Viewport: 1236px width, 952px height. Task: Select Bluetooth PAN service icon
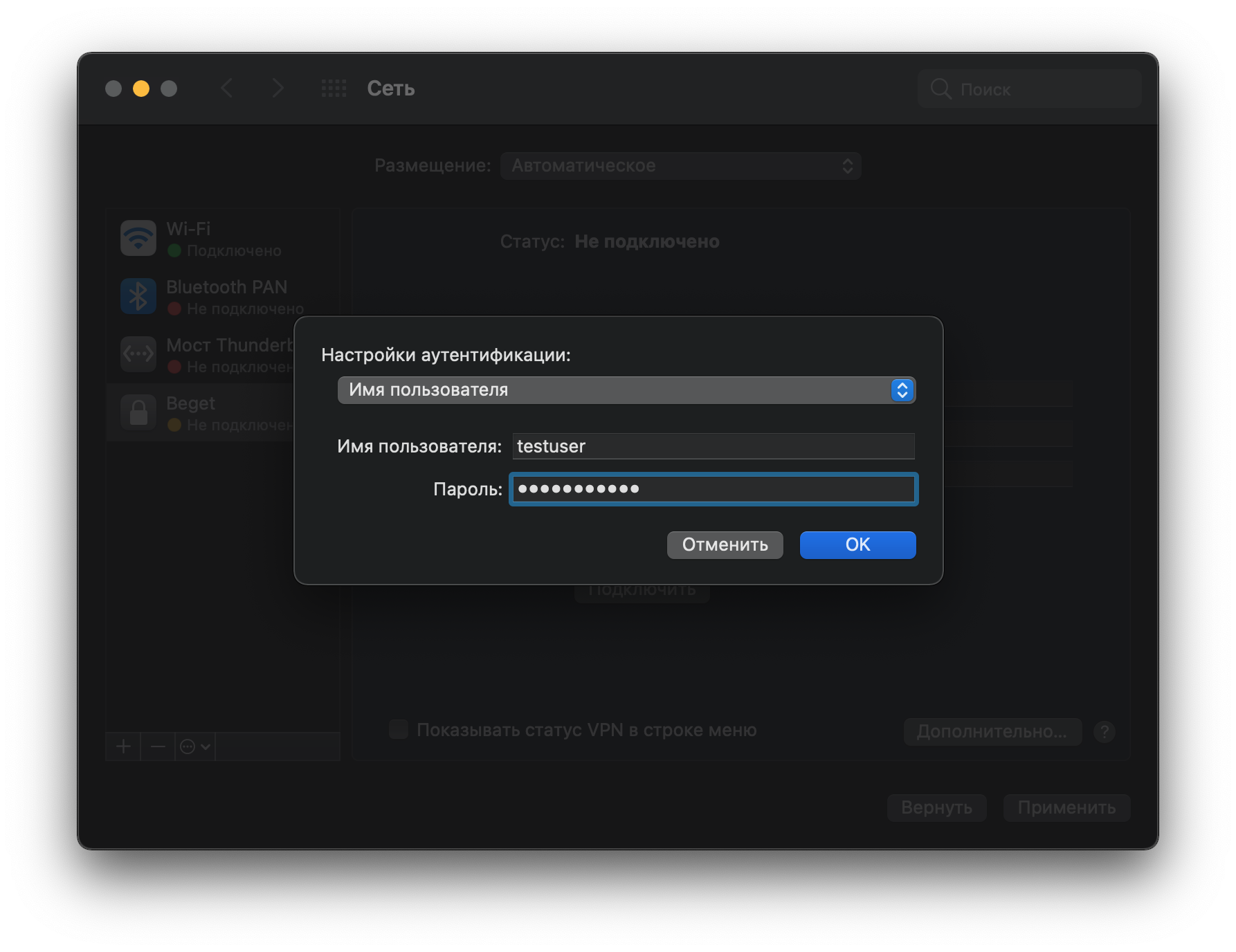138,297
